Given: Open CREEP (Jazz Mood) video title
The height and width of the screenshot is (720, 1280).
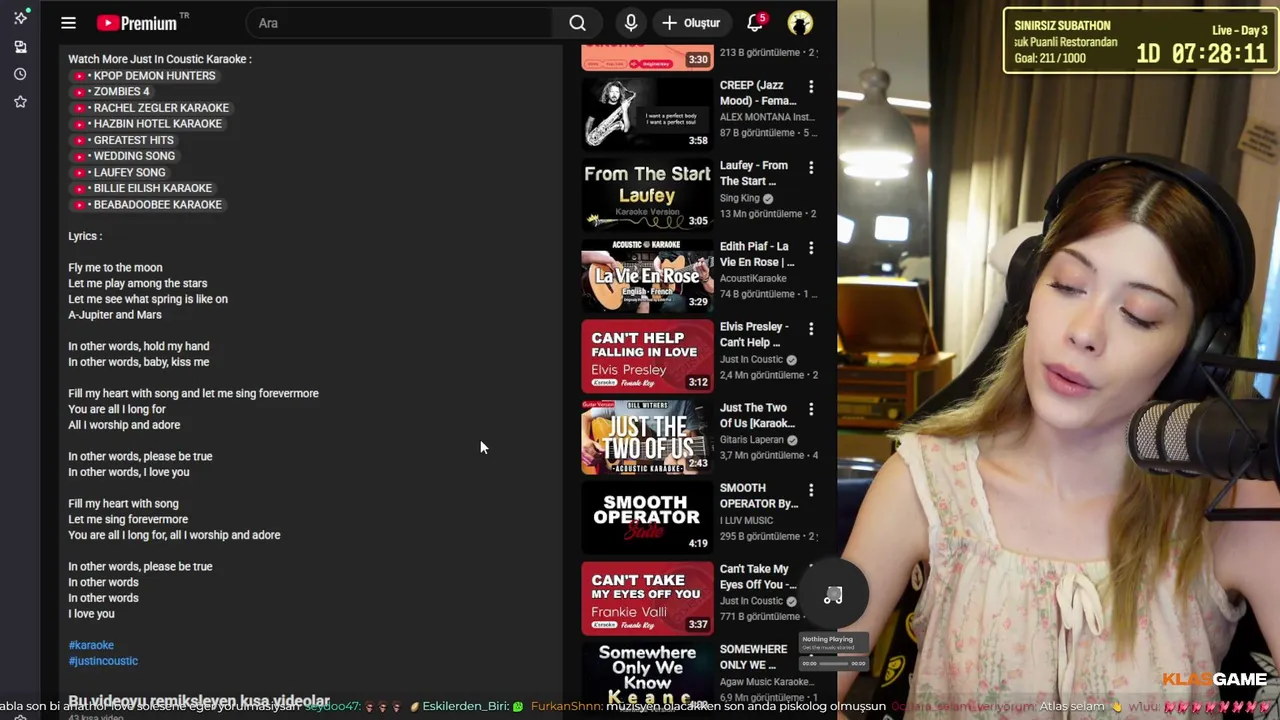Looking at the screenshot, I should click(x=758, y=93).
